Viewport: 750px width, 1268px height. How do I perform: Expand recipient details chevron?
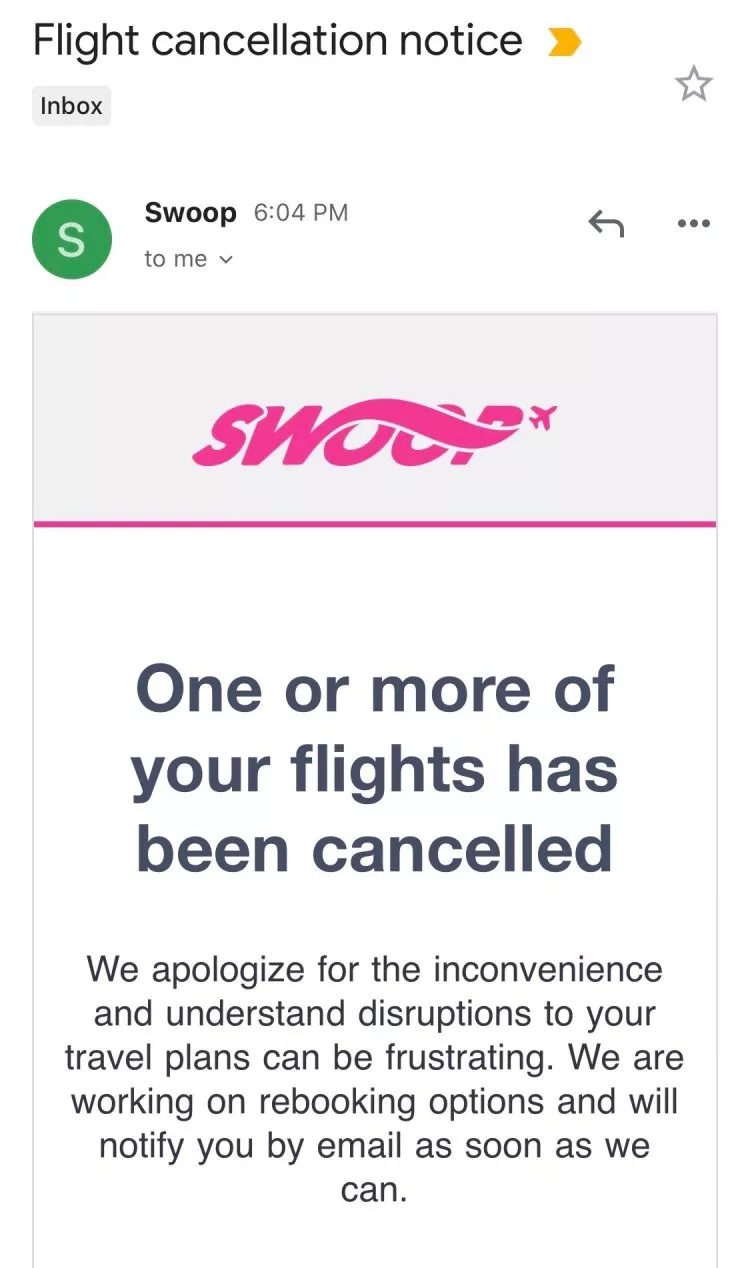pos(225,260)
